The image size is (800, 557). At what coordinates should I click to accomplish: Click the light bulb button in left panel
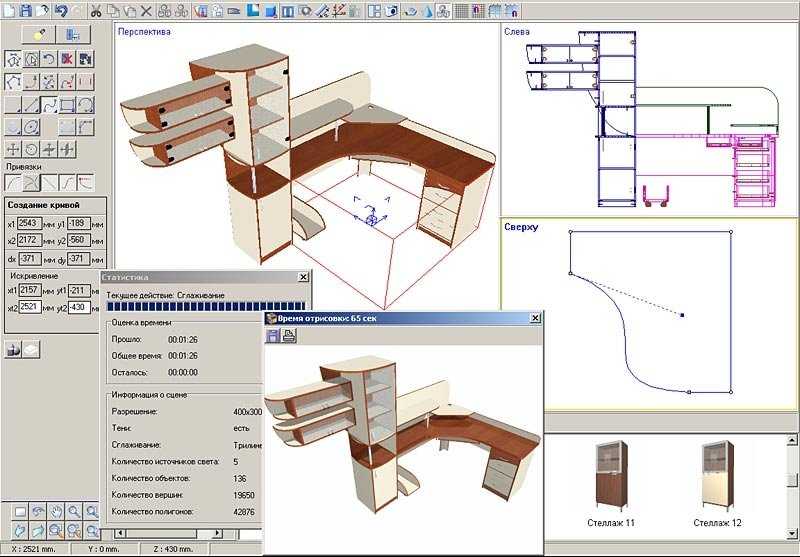[39, 35]
